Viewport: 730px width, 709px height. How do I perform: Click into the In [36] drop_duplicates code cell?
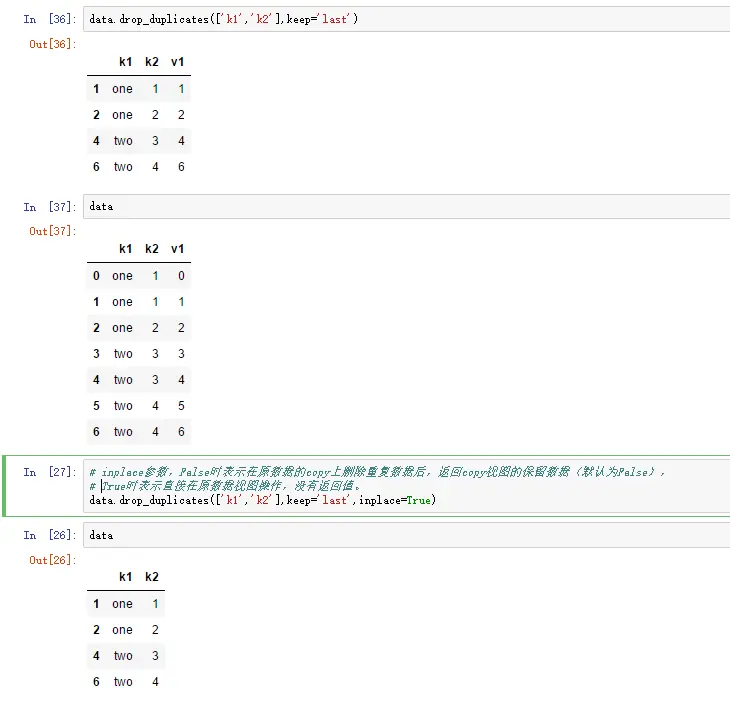(406, 19)
